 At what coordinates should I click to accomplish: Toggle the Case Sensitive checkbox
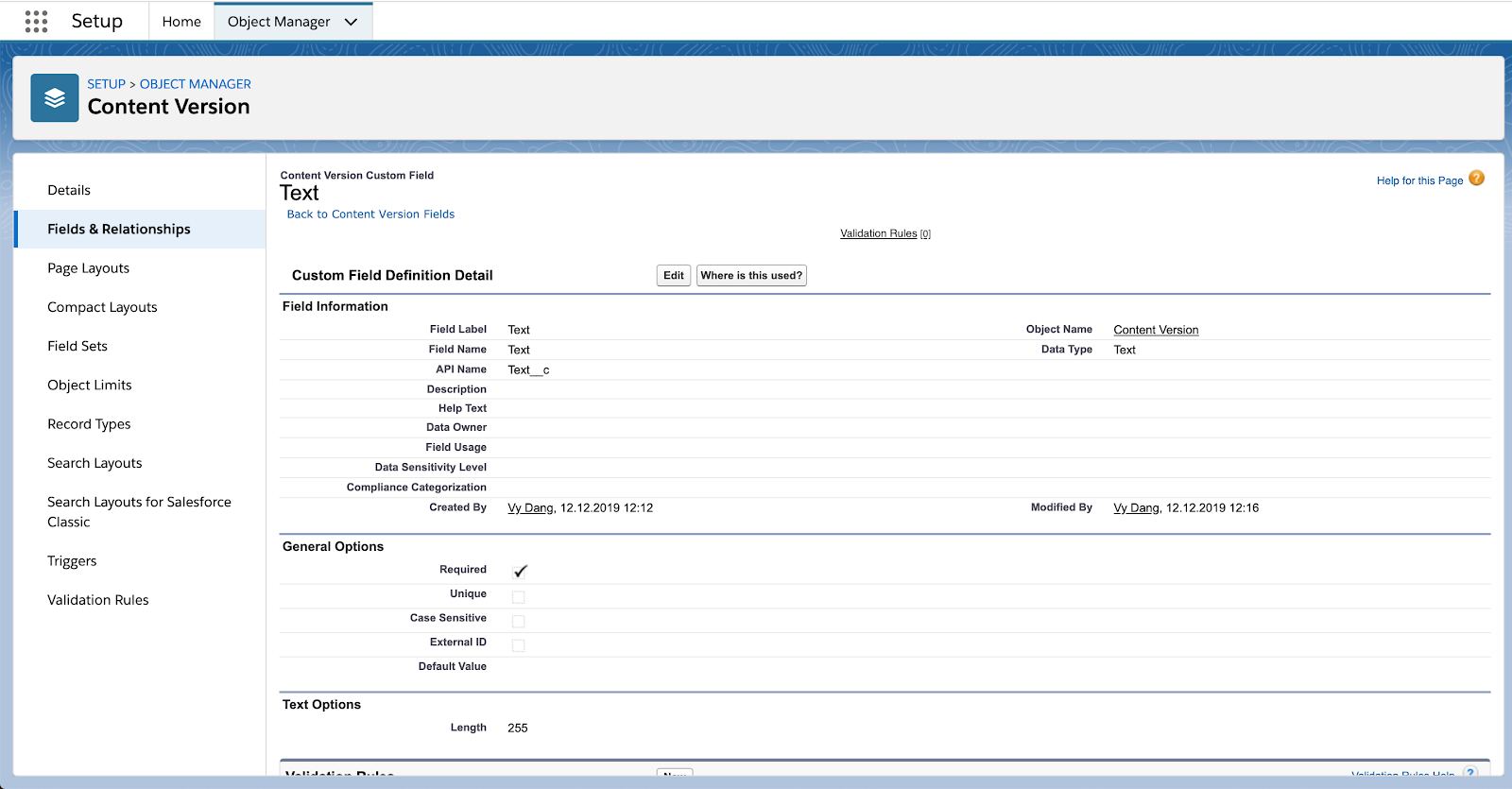coord(518,621)
